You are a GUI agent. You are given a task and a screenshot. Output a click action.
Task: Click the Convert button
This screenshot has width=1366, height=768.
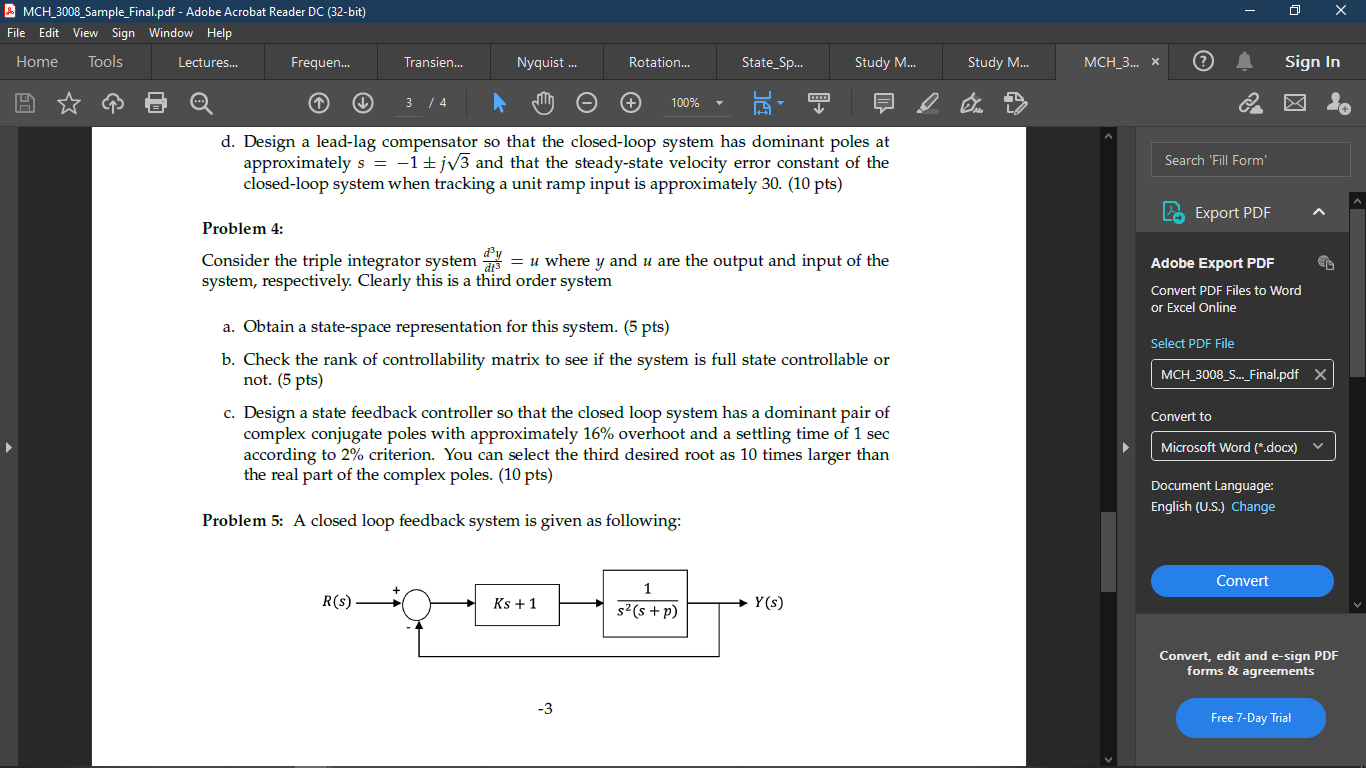(x=1242, y=580)
